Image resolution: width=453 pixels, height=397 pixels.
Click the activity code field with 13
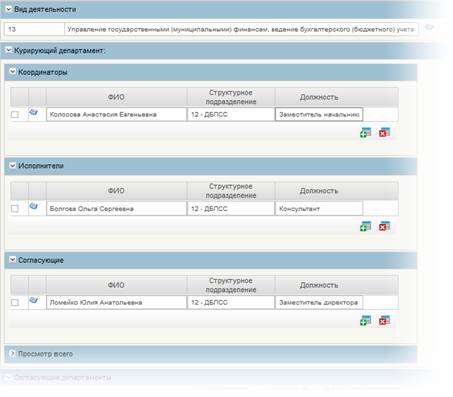tap(34, 29)
